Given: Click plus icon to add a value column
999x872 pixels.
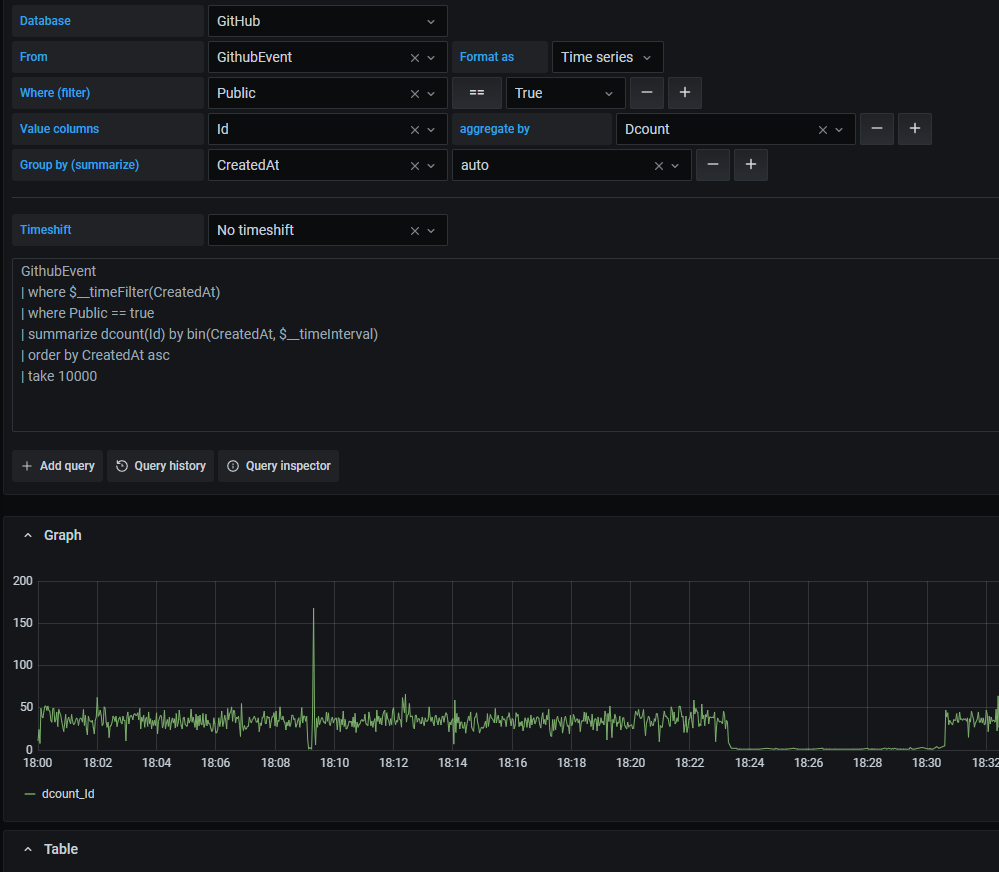Looking at the screenshot, I should click(x=914, y=128).
